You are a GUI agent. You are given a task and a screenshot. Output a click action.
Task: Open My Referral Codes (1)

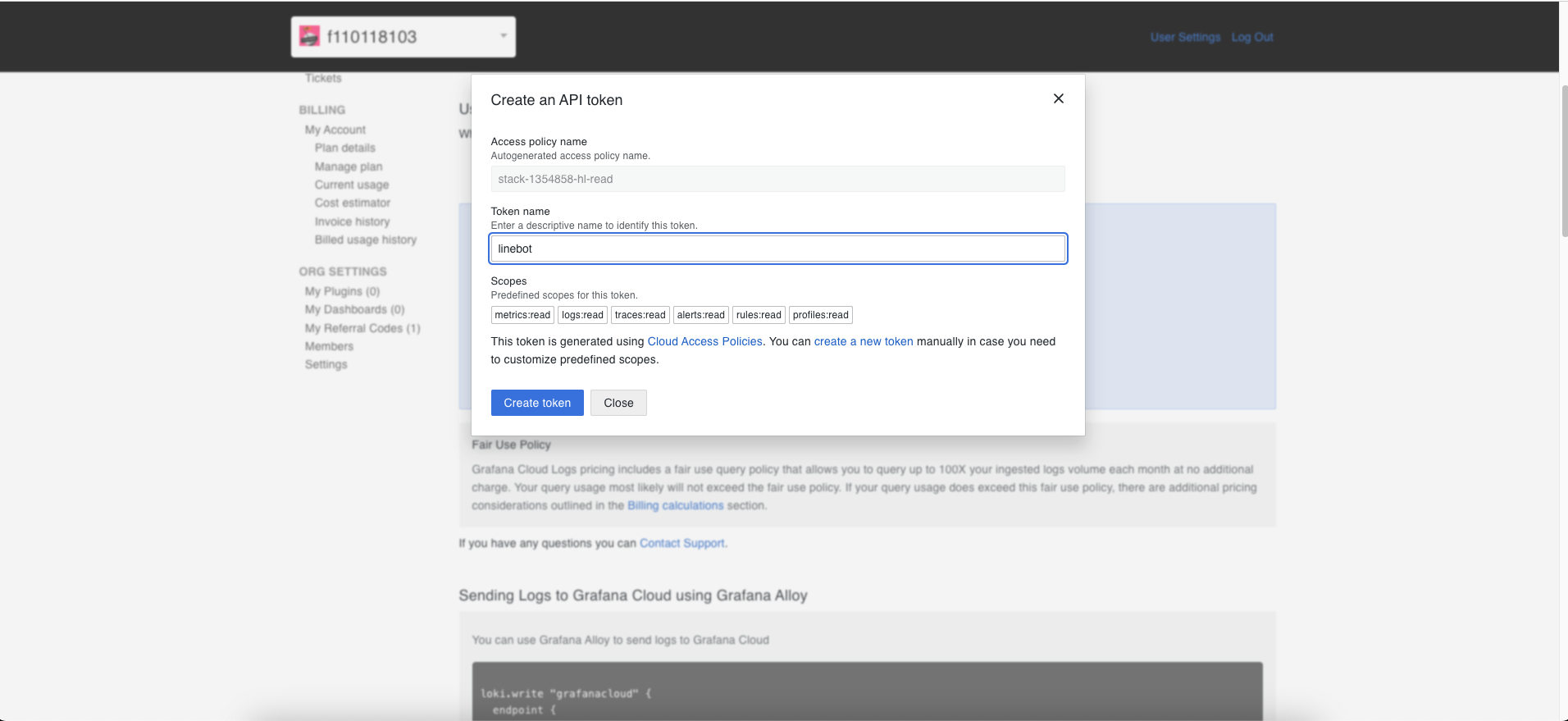362,328
